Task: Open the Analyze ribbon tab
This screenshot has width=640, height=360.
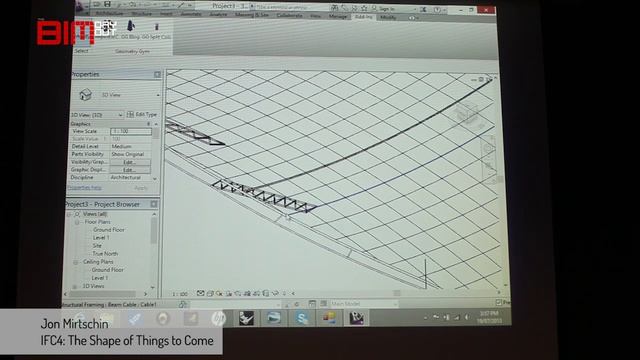Action: 218,15
